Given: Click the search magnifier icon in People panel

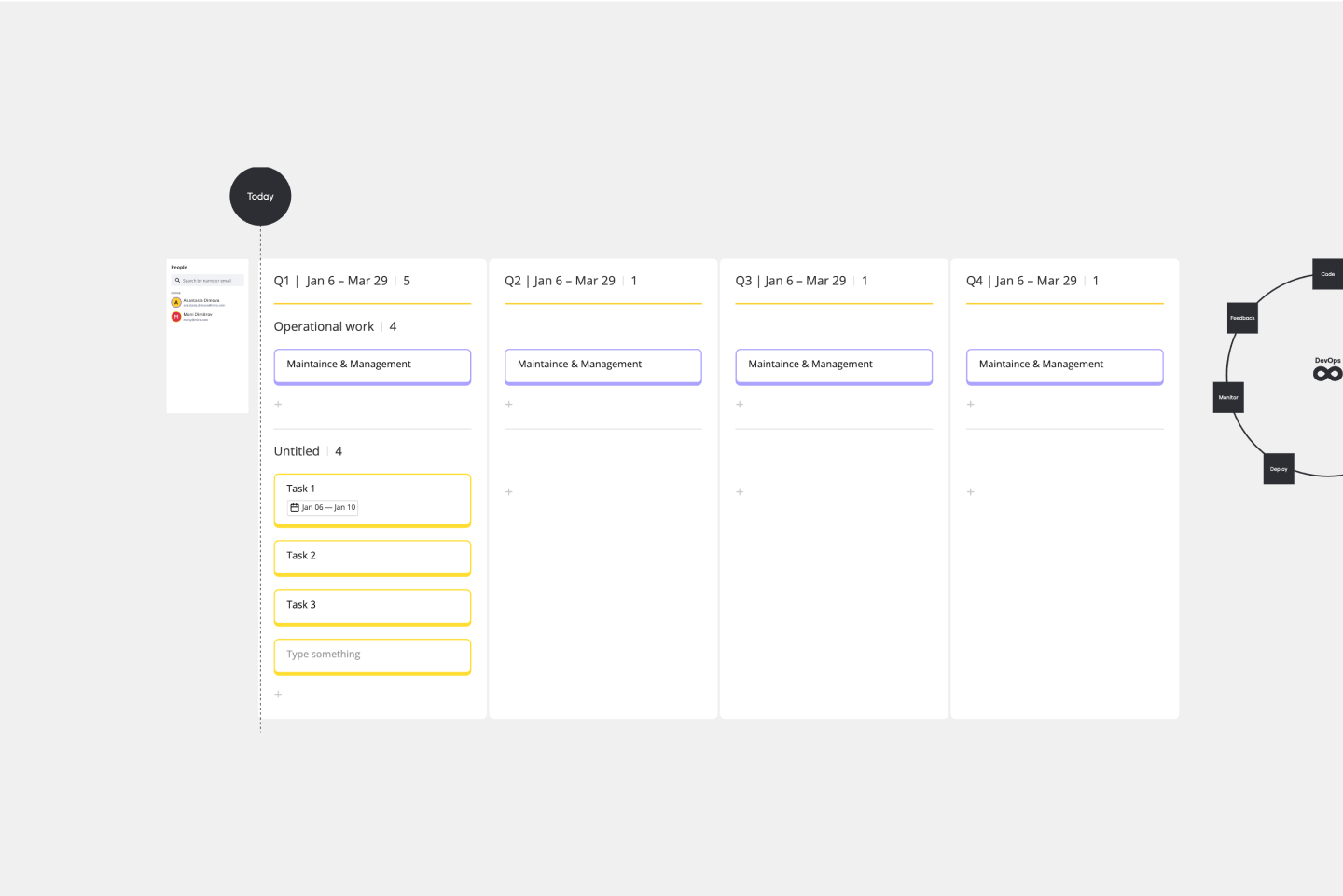Looking at the screenshot, I should click(177, 281).
